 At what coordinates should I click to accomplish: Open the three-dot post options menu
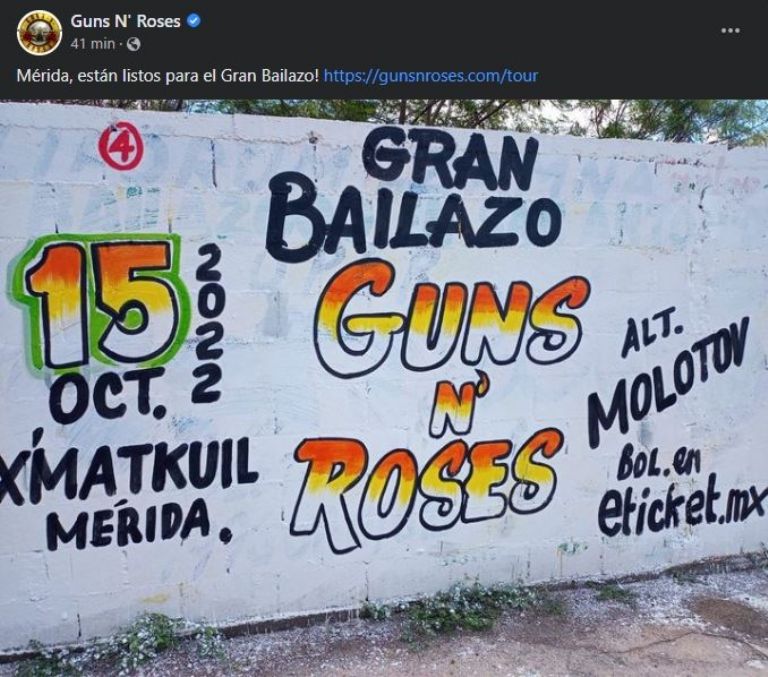click(x=730, y=30)
